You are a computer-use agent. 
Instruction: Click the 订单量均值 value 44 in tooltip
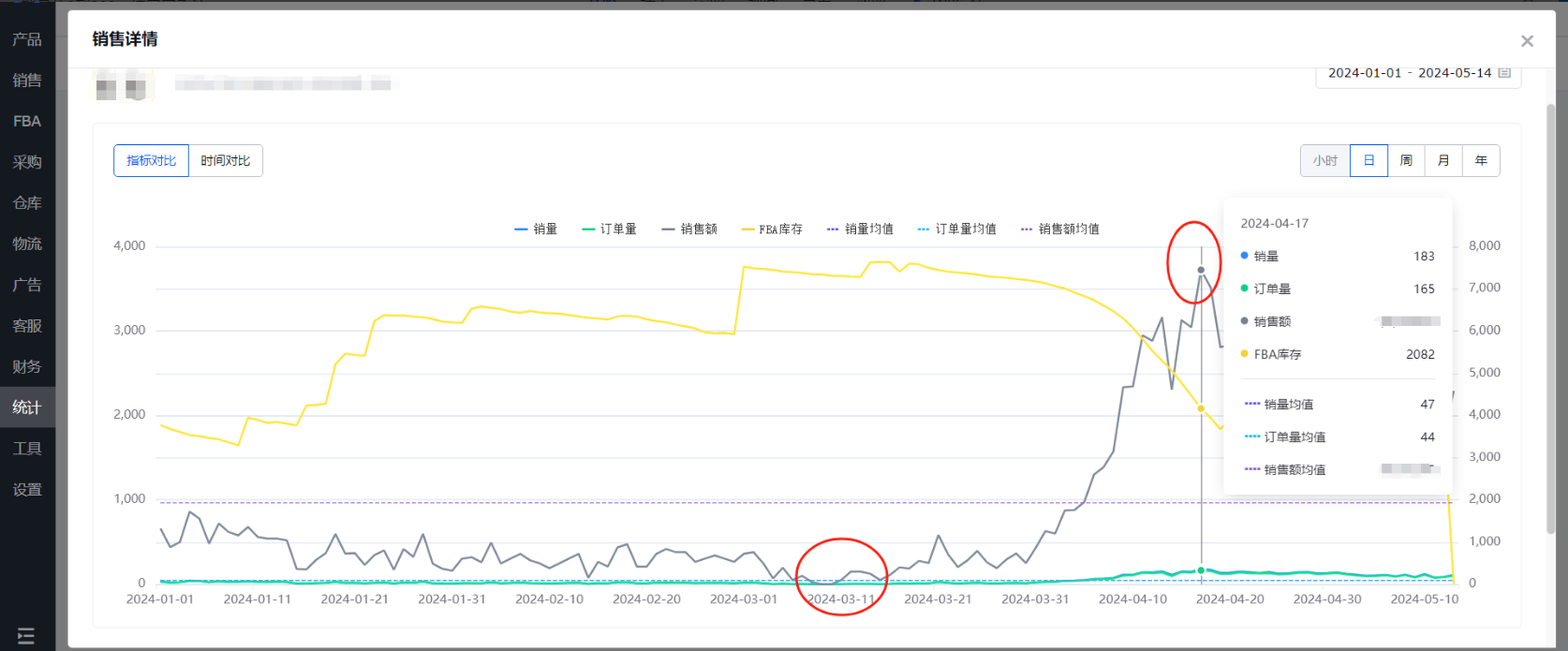click(1427, 436)
